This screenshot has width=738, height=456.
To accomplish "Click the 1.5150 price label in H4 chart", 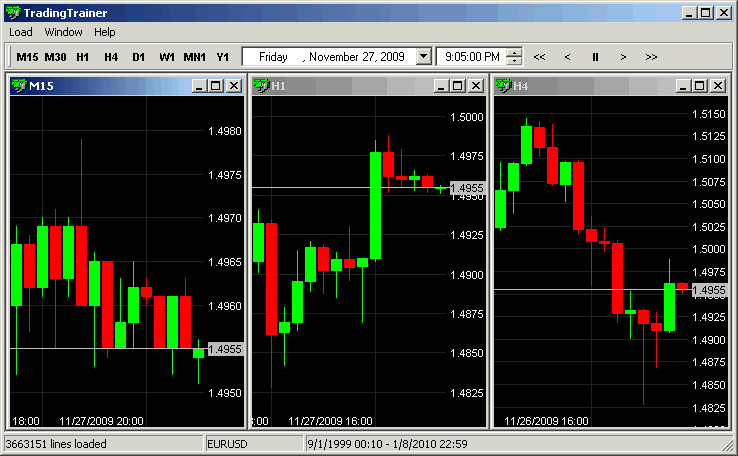I will click(709, 114).
